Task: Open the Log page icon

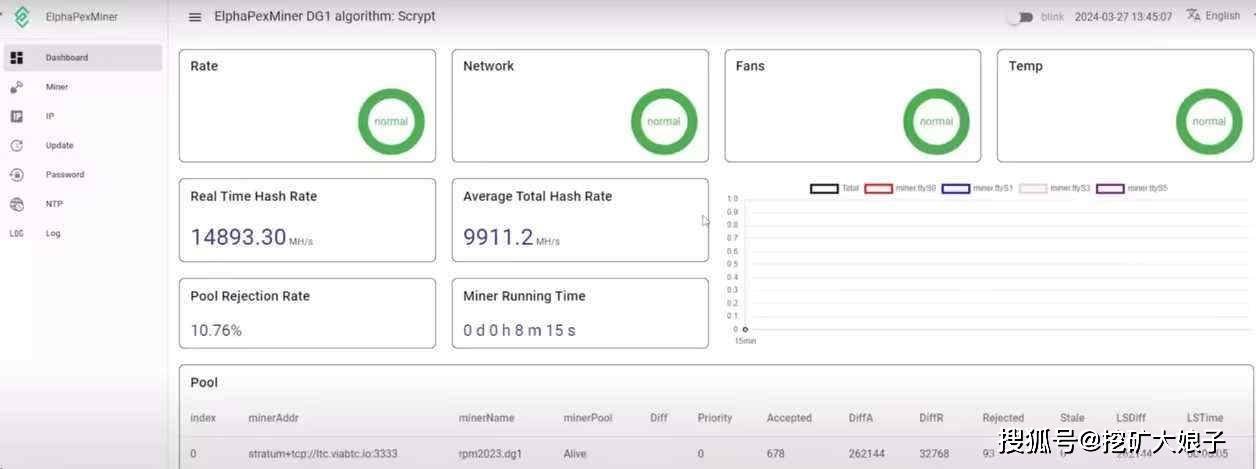Action: [x=16, y=233]
